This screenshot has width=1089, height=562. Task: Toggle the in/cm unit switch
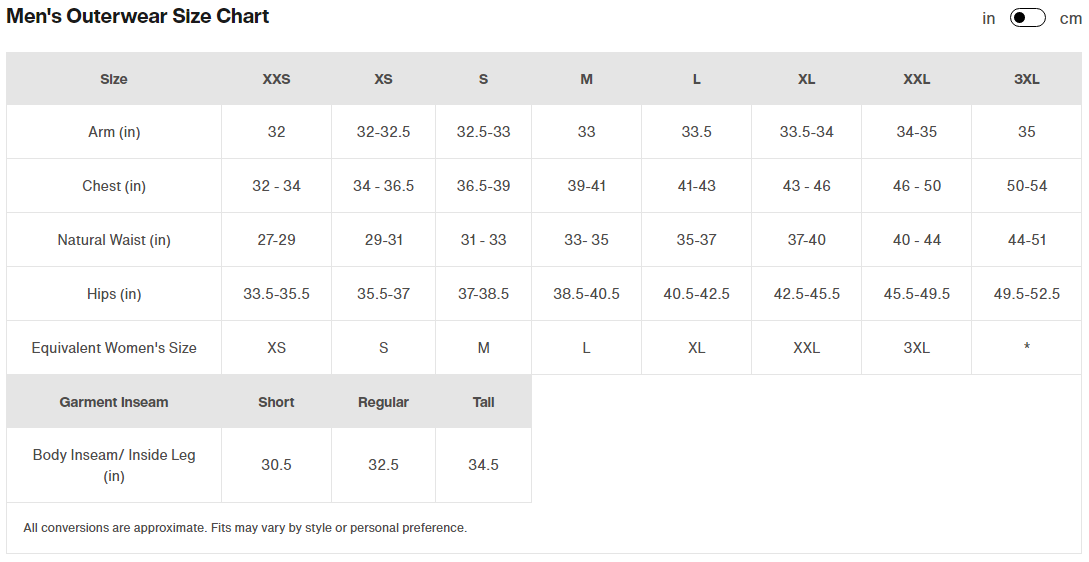(1027, 18)
